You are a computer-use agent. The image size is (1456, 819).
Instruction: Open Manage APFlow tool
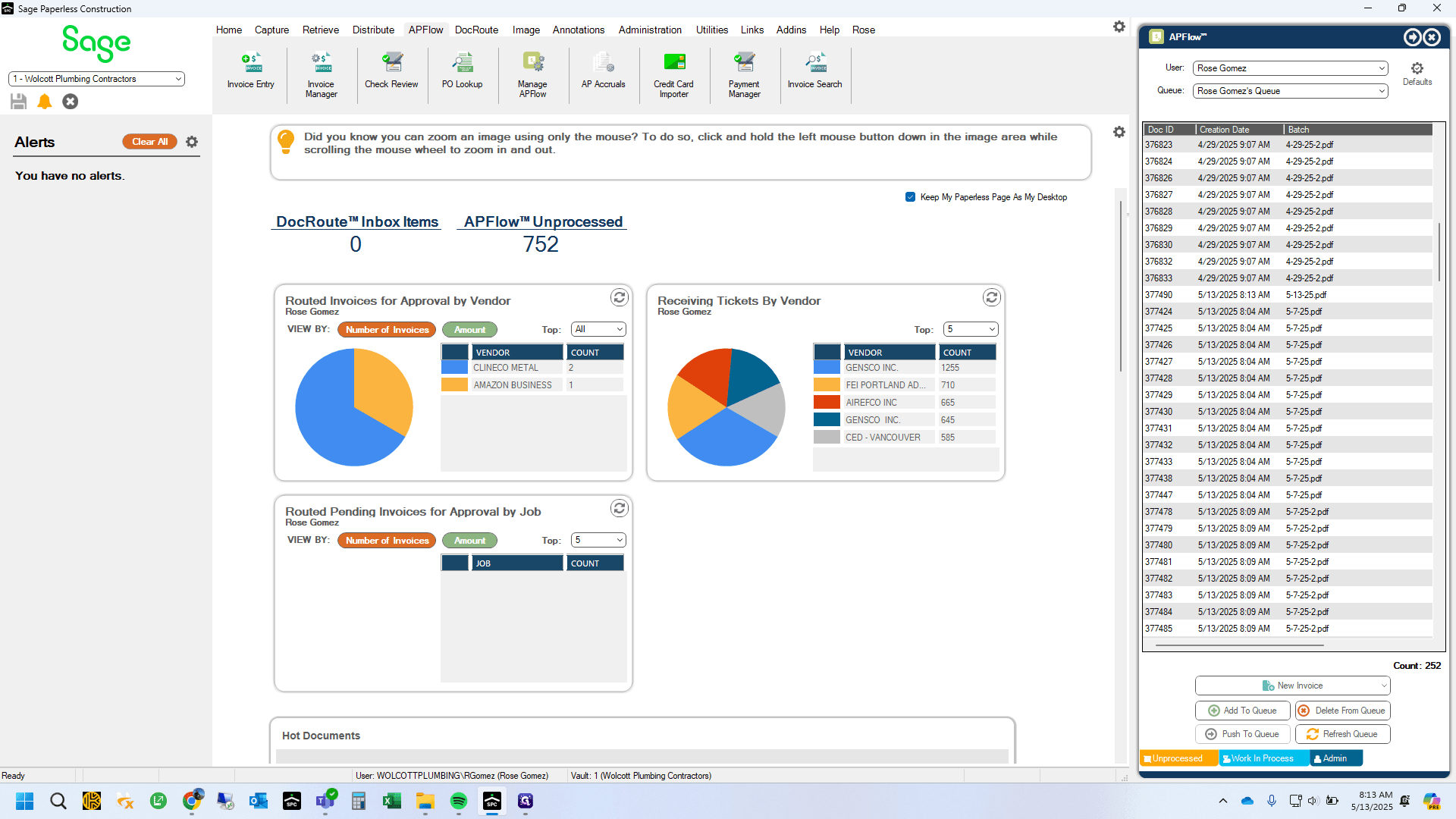tap(532, 75)
